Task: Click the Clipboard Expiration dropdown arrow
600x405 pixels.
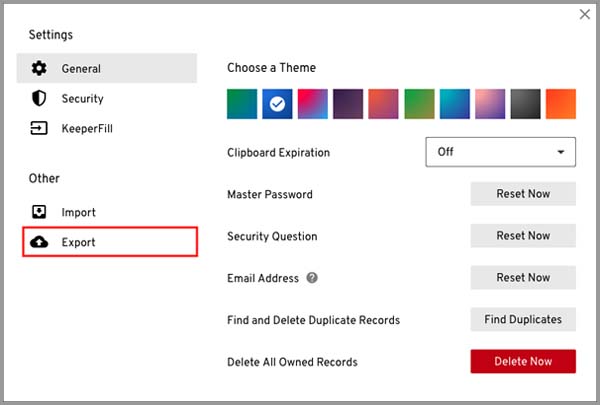Action: pos(561,152)
